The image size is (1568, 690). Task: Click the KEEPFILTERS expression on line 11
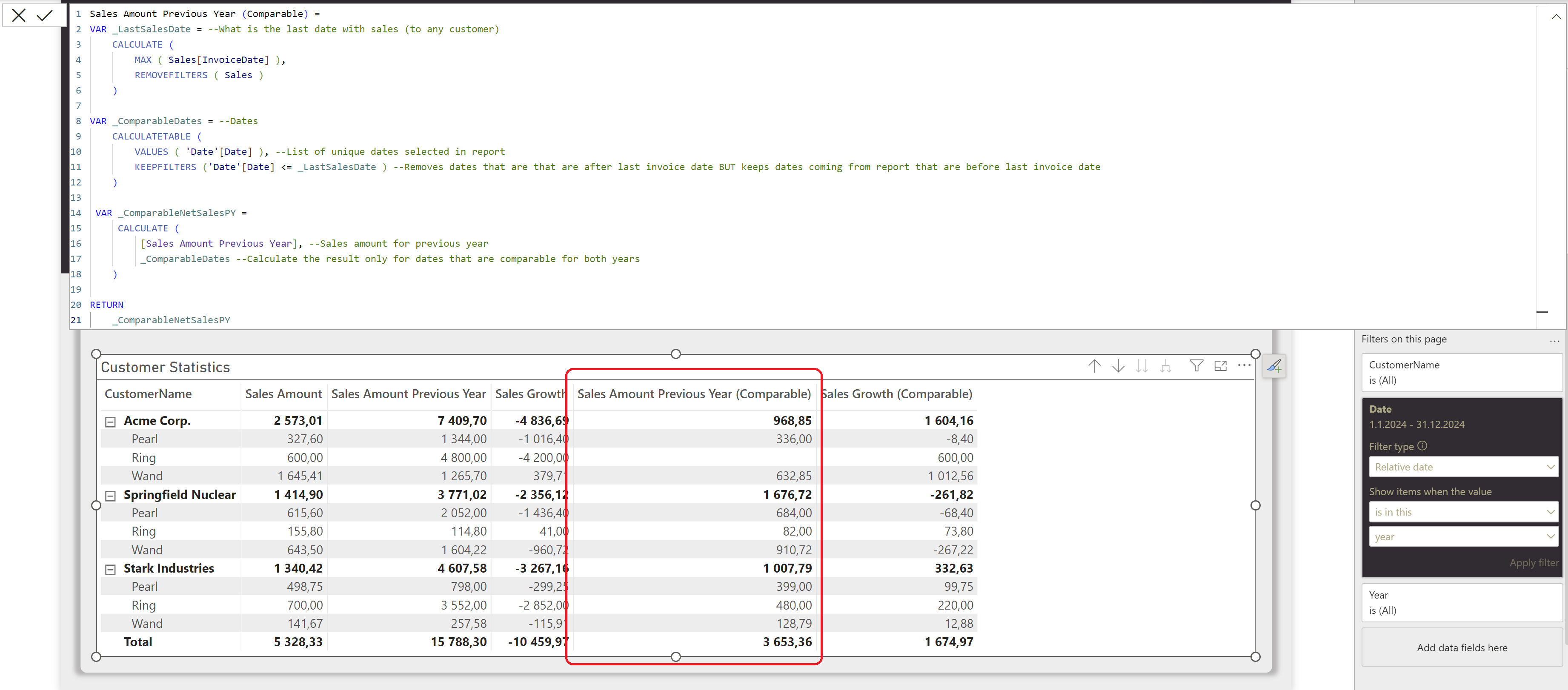click(260, 167)
